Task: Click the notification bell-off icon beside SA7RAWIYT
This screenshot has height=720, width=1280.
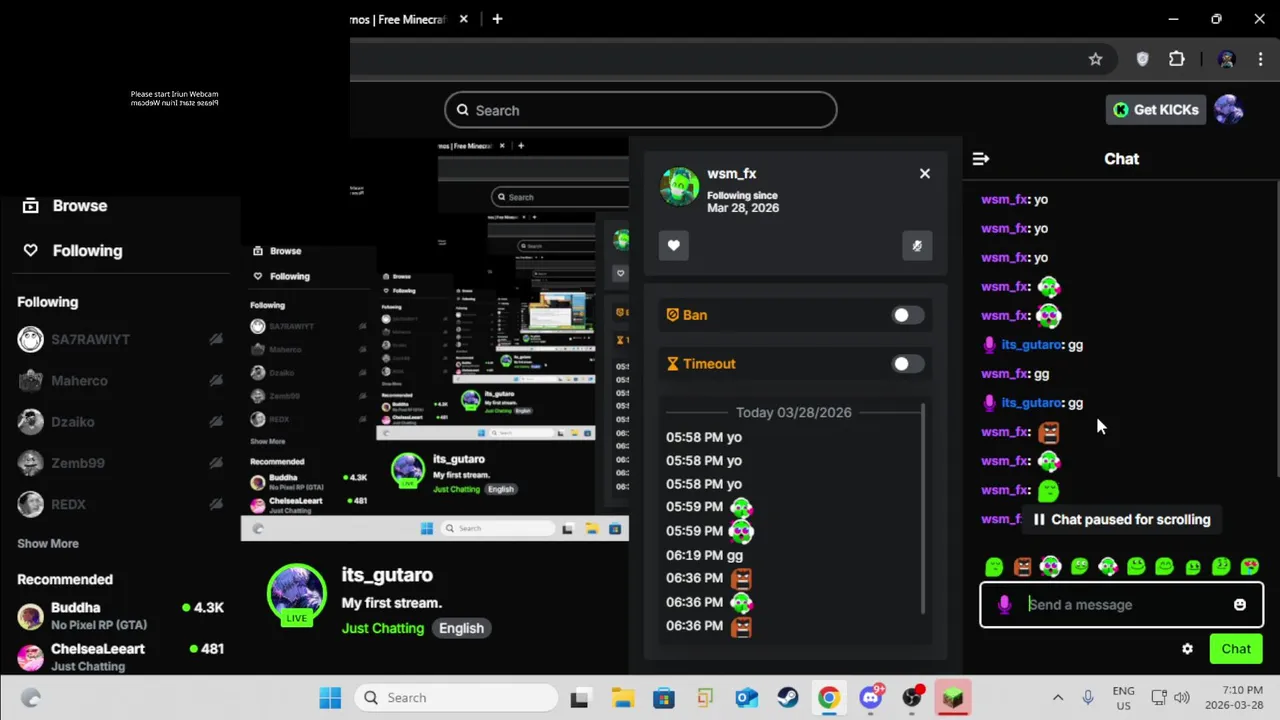Action: click(216, 339)
